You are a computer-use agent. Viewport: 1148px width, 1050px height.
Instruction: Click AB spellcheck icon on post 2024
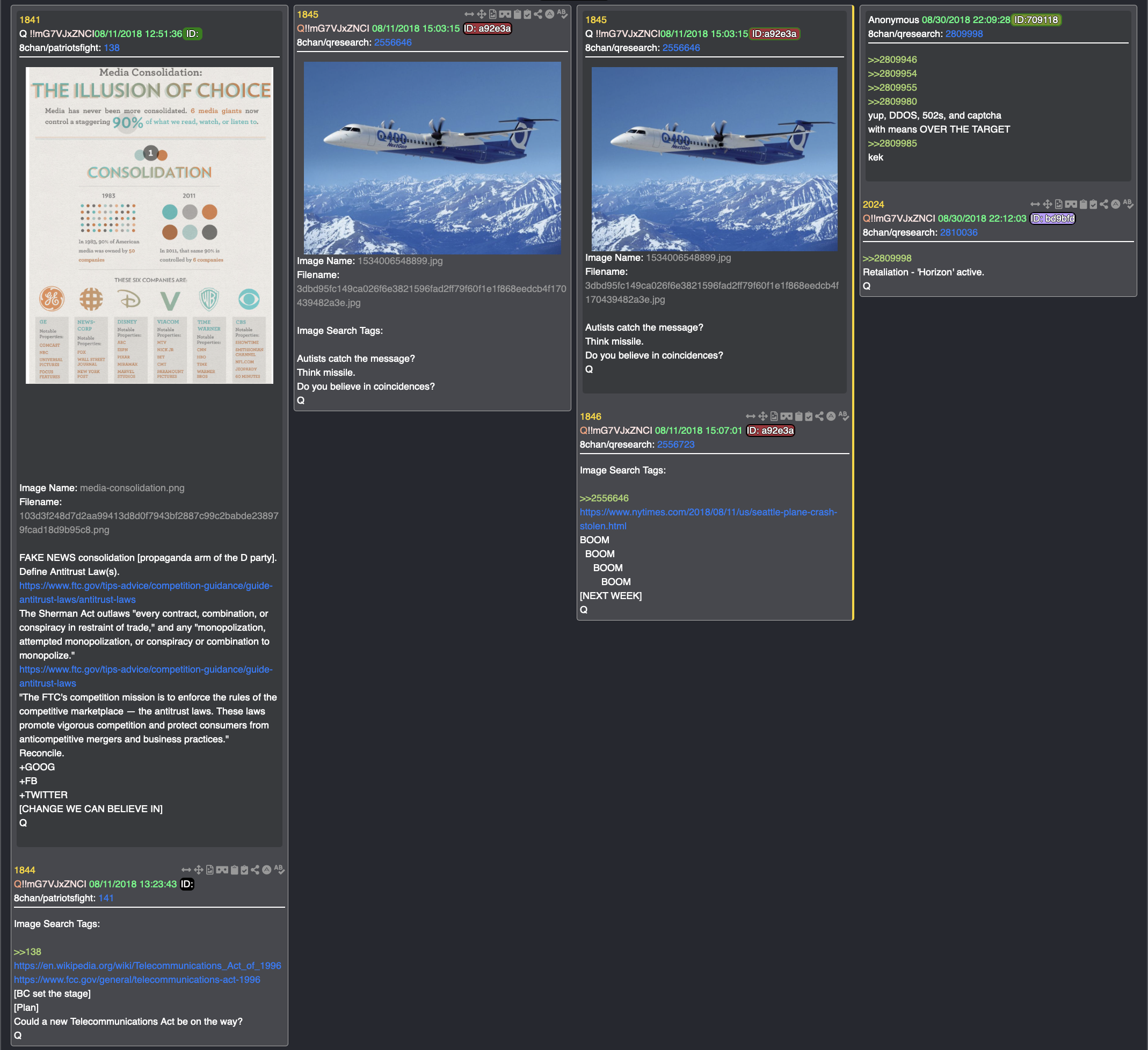(x=1128, y=203)
